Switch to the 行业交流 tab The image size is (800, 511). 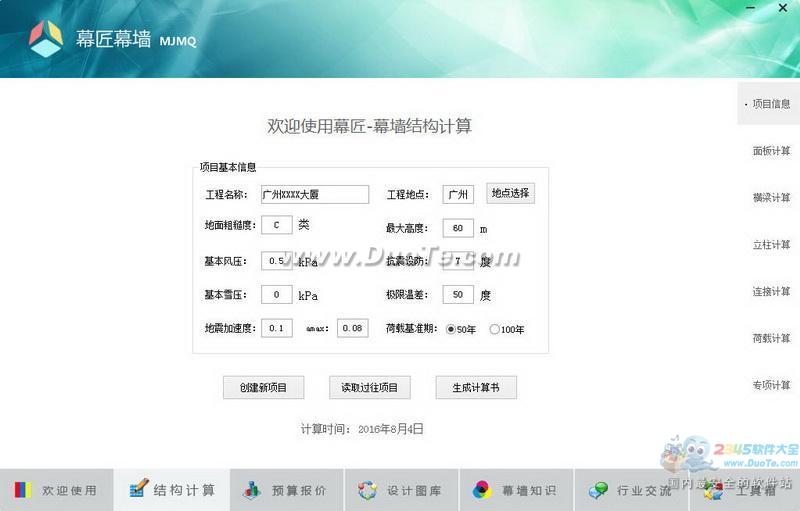pos(632,490)
